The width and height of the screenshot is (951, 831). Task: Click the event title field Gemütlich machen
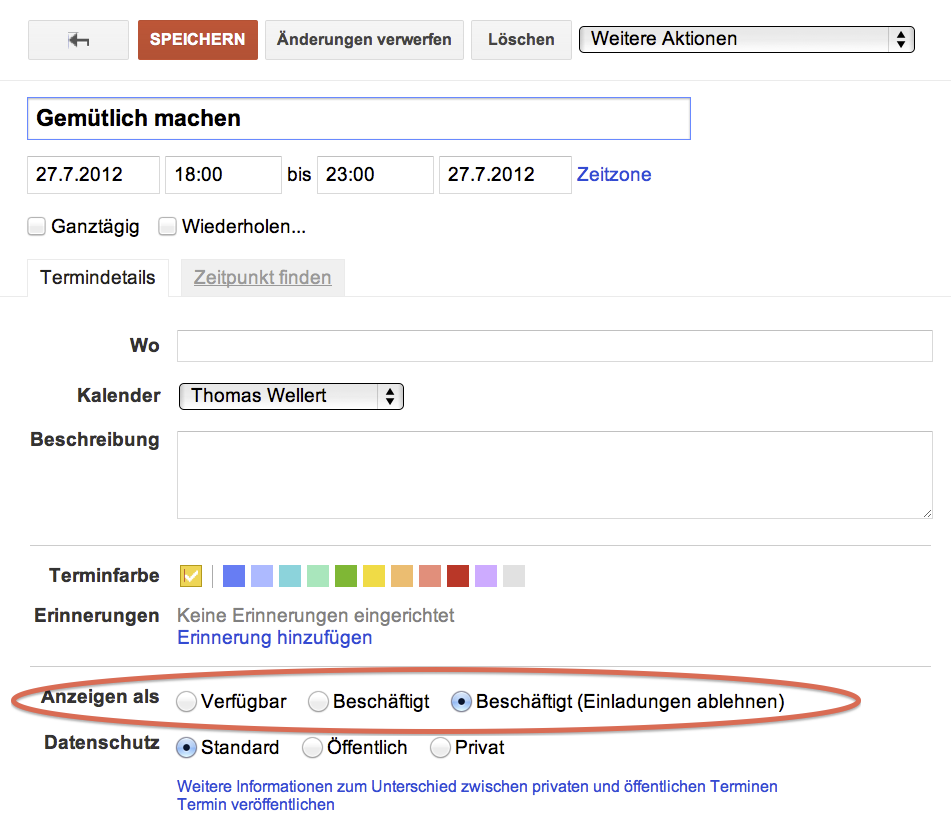click(x=358, y=118)
